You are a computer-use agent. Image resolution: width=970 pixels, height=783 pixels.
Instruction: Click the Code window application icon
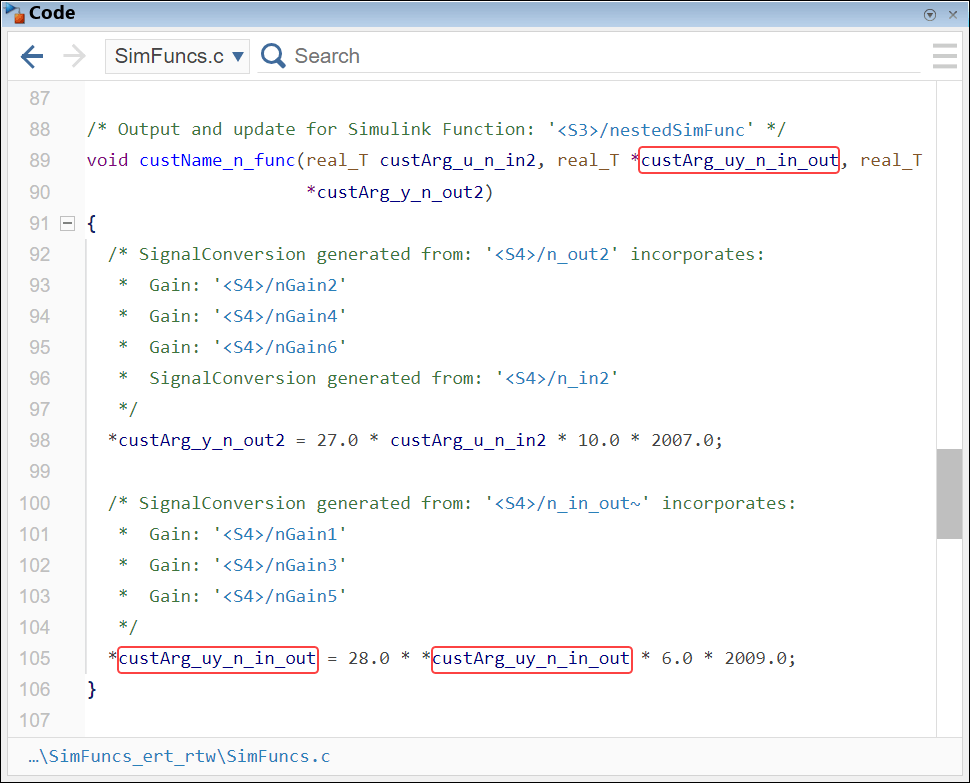(x=16, y=13)
